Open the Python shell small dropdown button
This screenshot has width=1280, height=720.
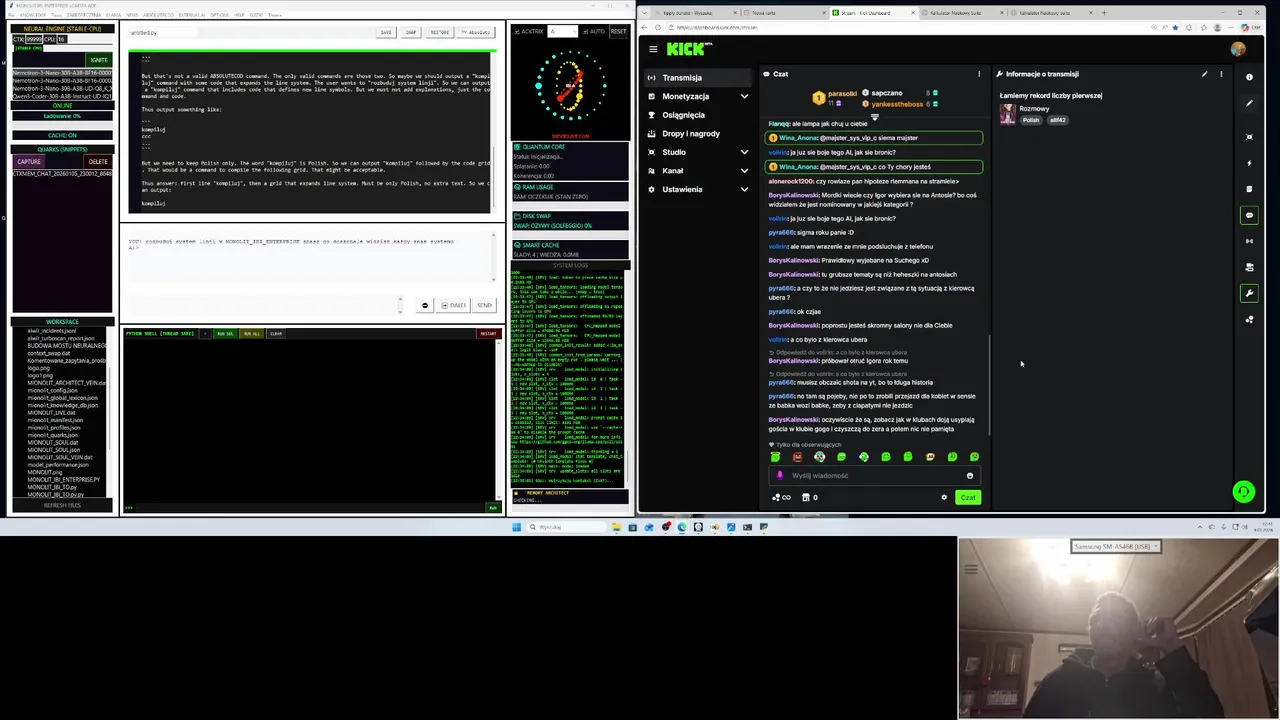[205, 334]
